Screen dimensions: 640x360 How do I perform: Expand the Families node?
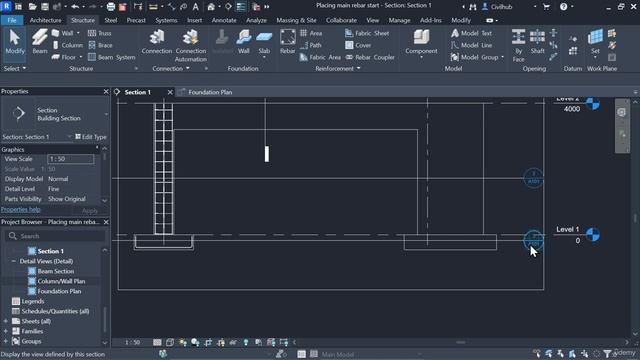pyautogui.click(x=6, y=331)
